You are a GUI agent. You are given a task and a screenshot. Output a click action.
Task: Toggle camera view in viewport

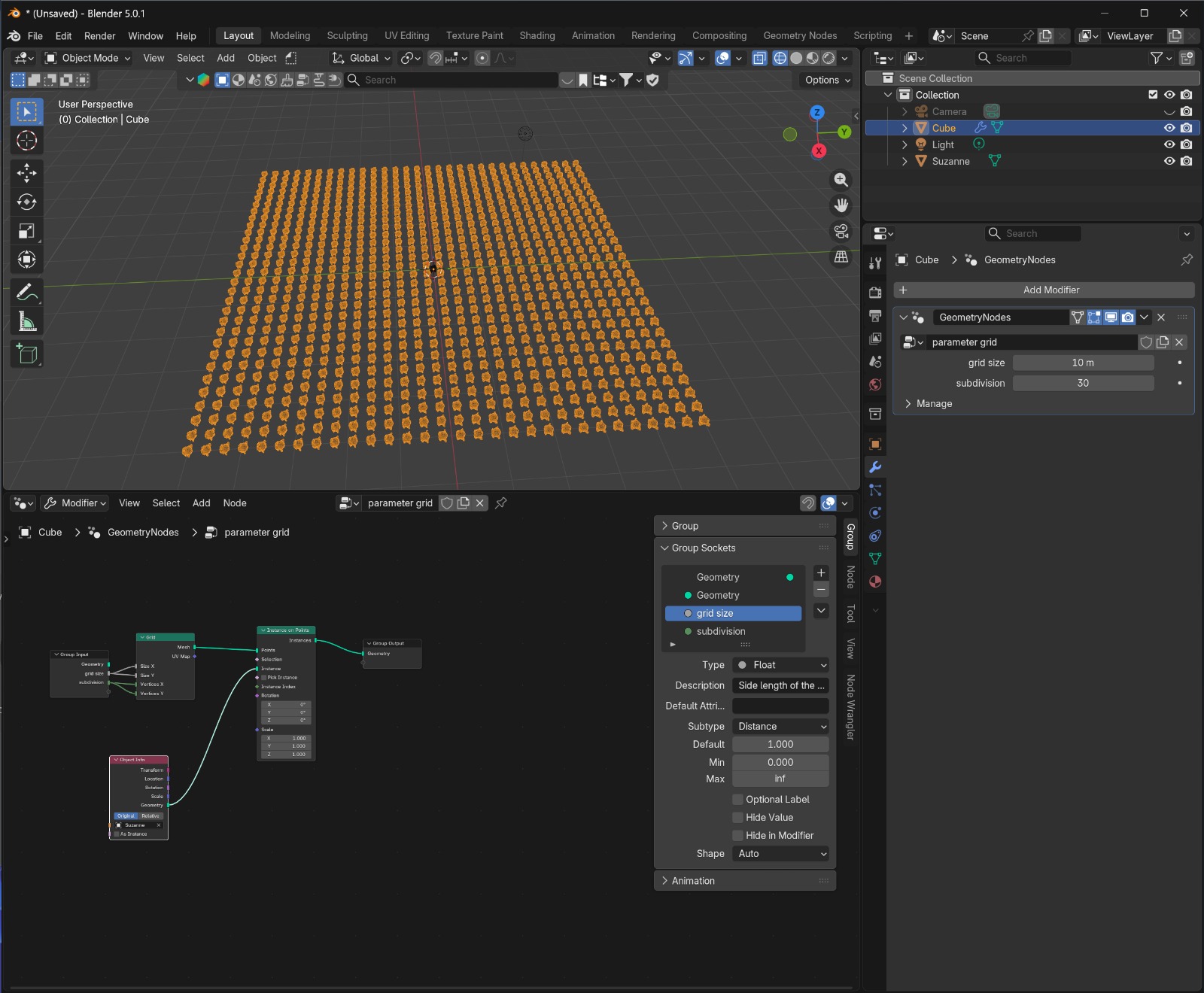841,231
